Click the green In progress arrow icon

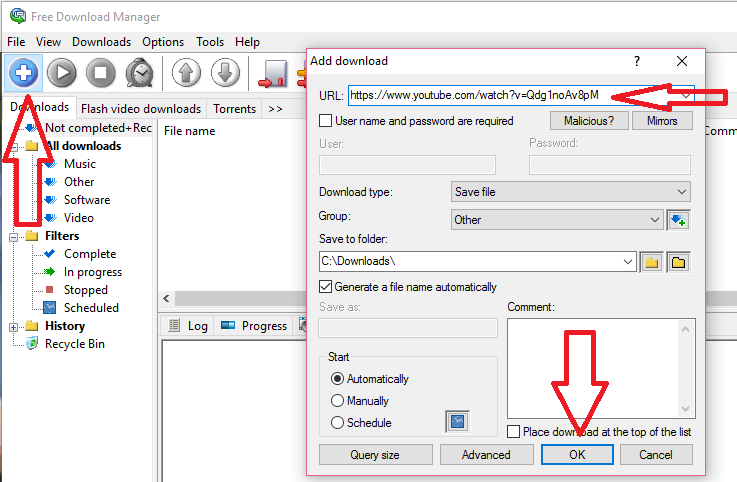pos(49,271)
